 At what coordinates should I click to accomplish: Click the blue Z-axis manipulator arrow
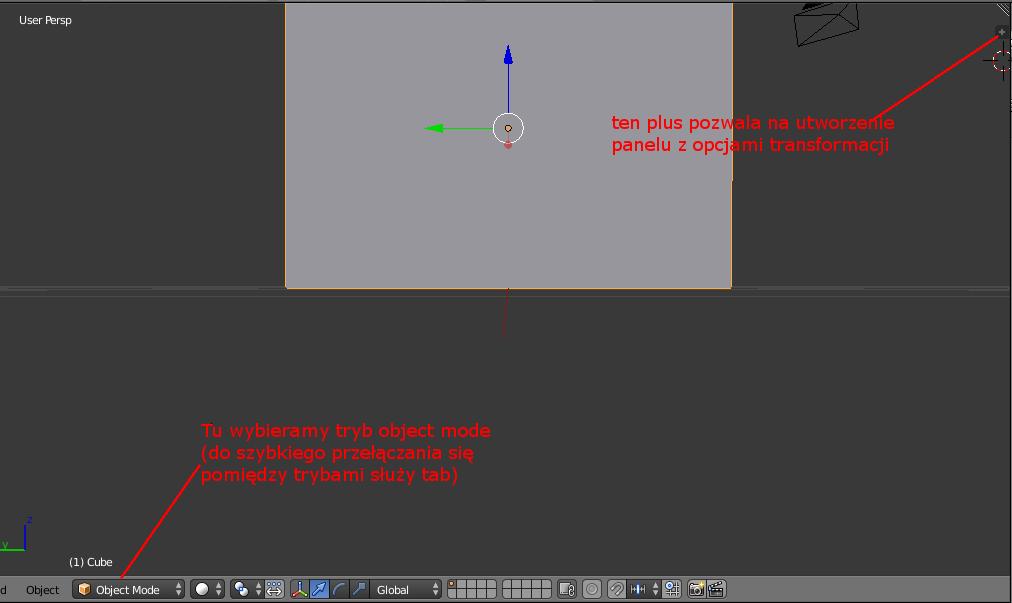[508, 56]
